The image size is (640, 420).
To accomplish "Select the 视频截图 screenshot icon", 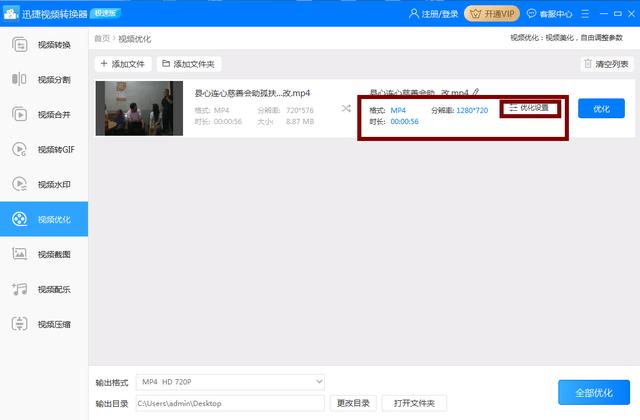I will tap(20, 254).
